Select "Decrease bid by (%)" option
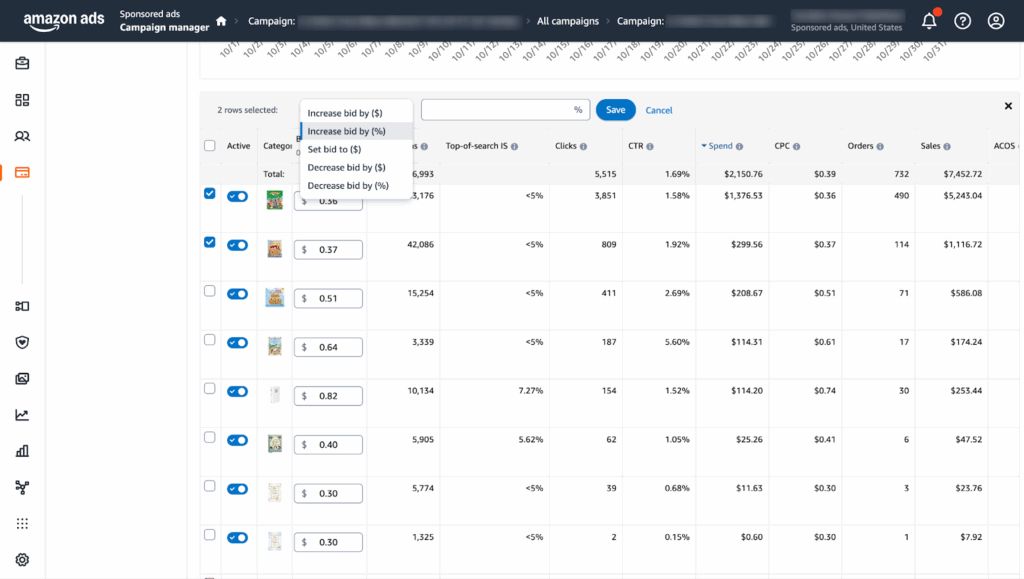 [348, 186]
